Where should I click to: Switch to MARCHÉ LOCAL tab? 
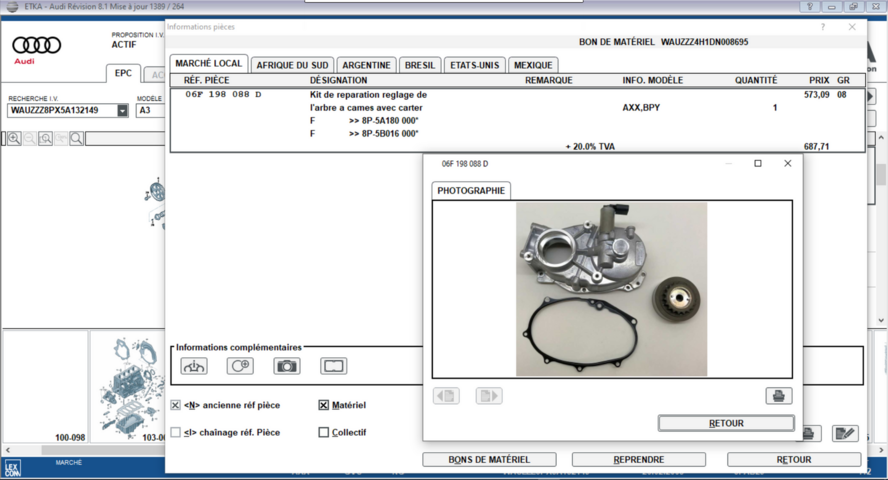point(208,63)
